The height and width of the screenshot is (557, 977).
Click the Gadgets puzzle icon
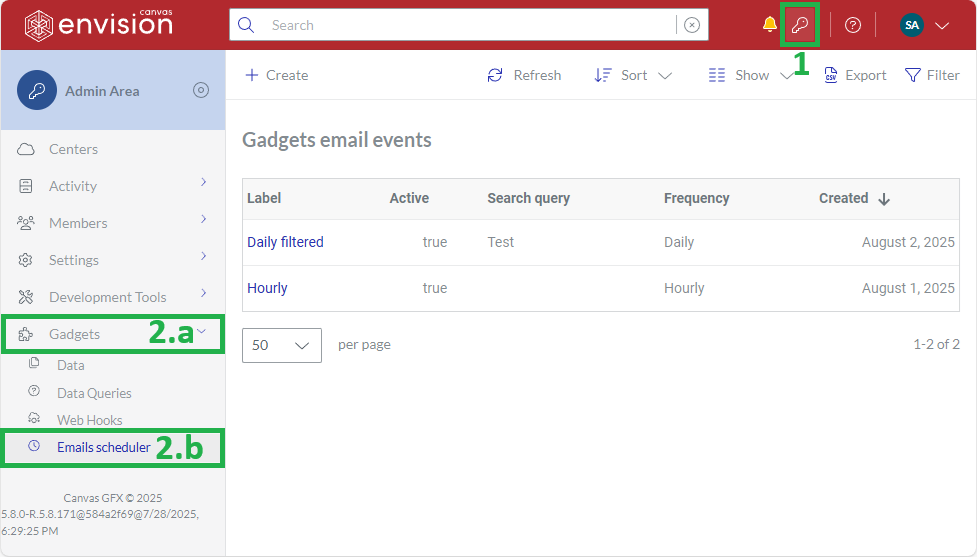tap(26, 335)
